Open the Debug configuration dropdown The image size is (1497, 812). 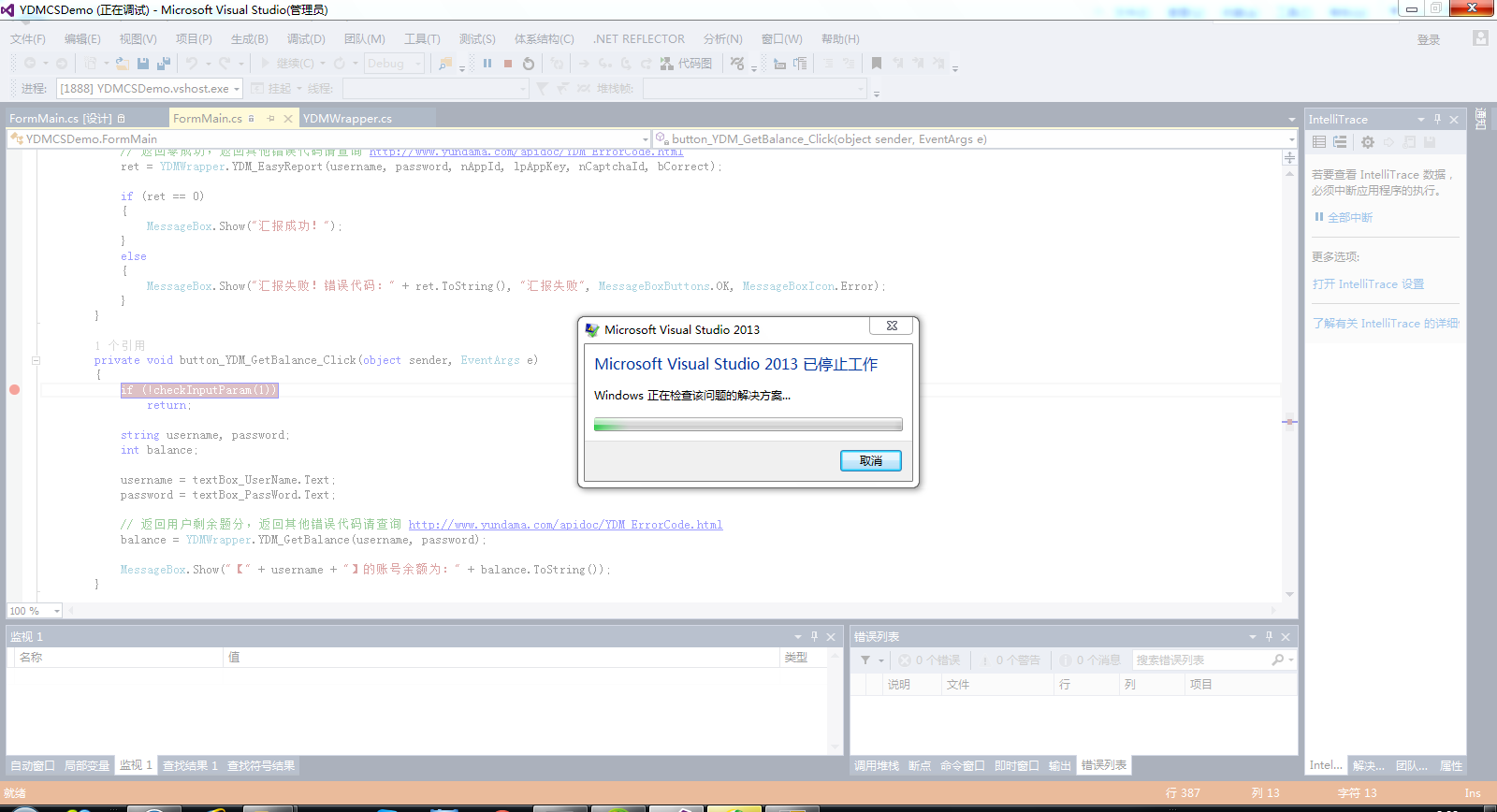(394, 64)
